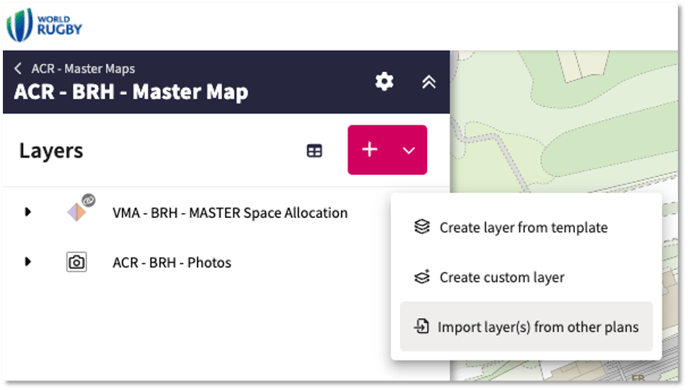The height and width of the screenshot is (390, 688).
Task: Toggle the add-layer dropdown chevron
Action: [409, 150]
